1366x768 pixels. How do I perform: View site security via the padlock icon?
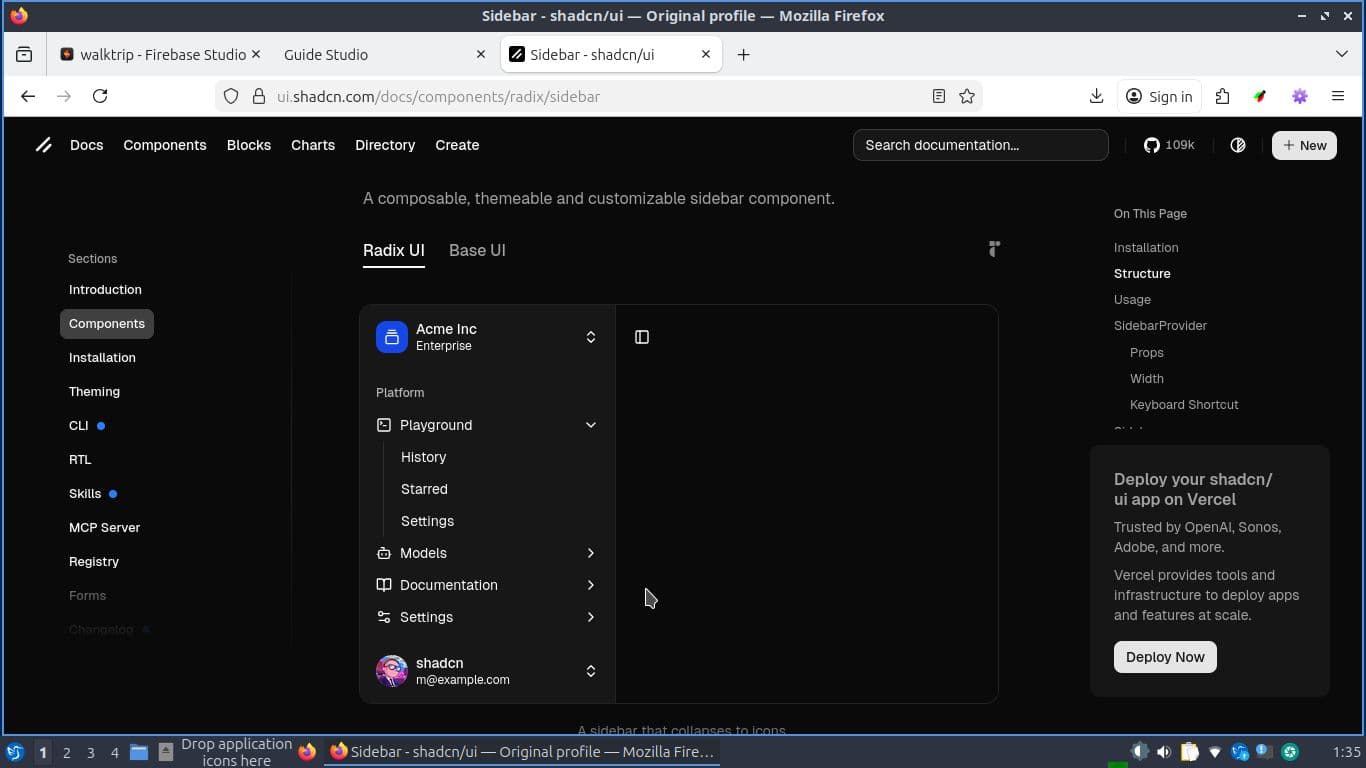tap(258, 96)
